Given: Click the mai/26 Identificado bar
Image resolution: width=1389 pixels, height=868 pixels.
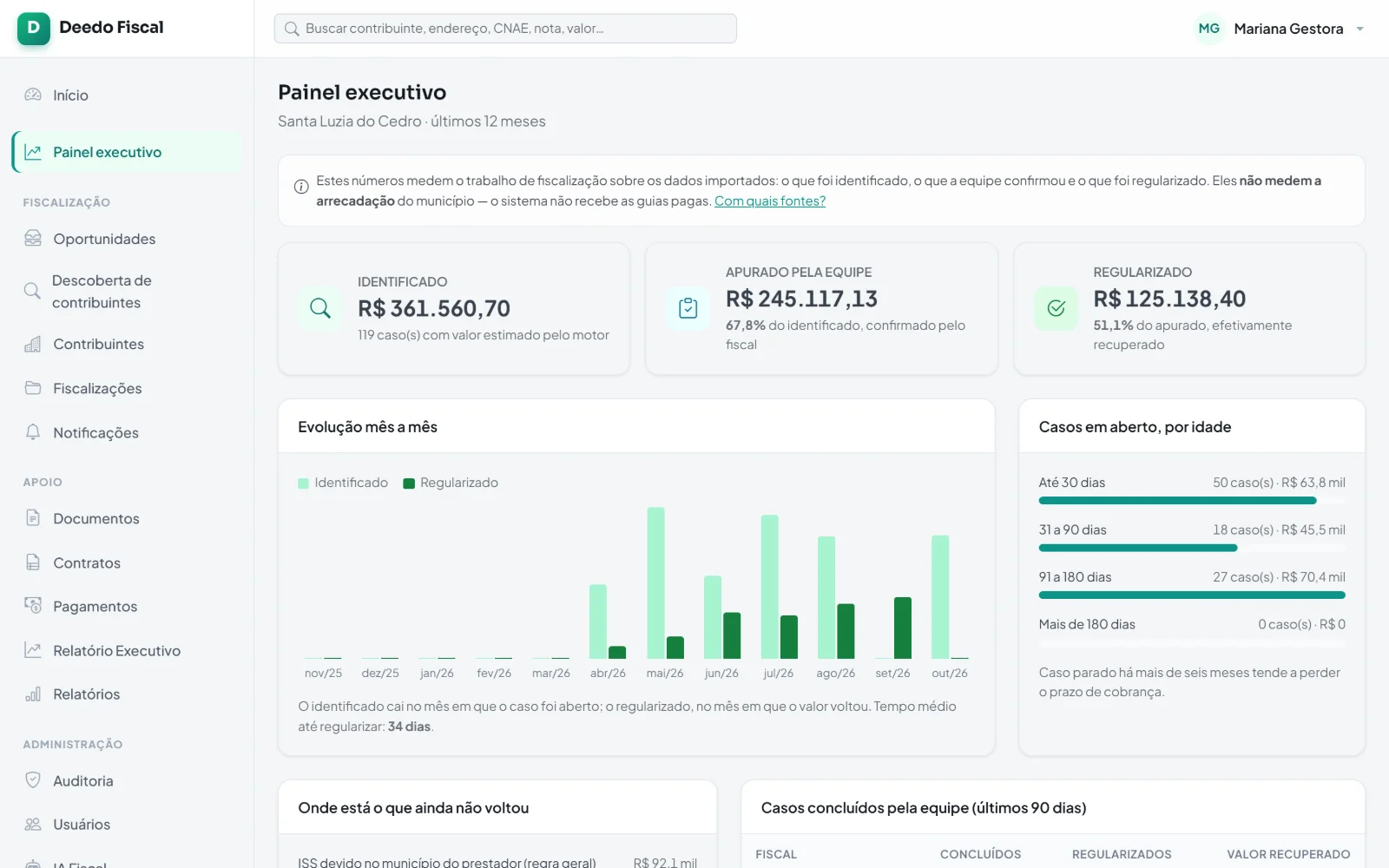Looking at the screenshot, I should pos(656,583).
